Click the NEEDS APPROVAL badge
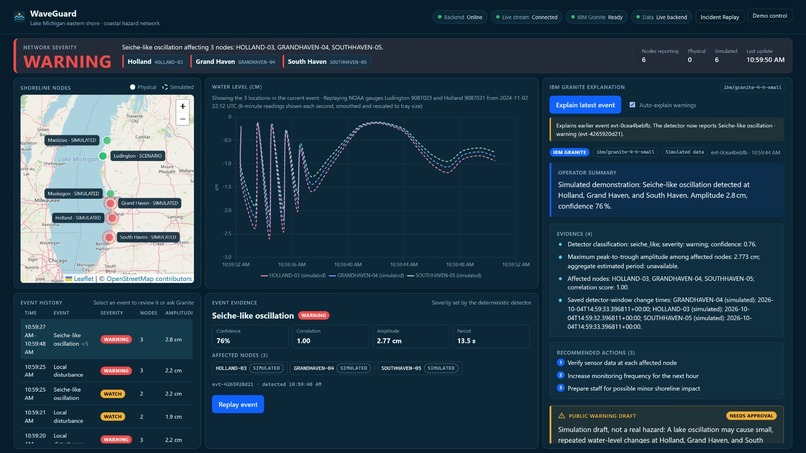The image size is (806, 453). pyautogui.click(x=752, y=415)
